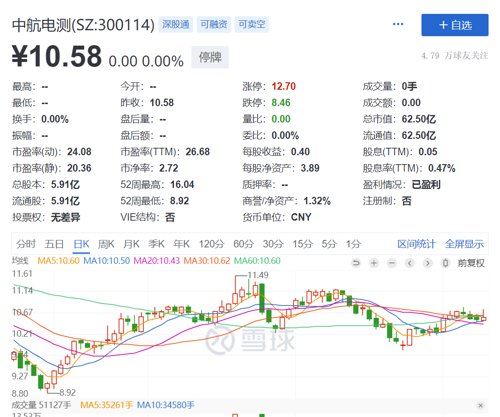The image size is (500, 417).
Task: Click the current price ¥10.58
Action: [57, 56]
